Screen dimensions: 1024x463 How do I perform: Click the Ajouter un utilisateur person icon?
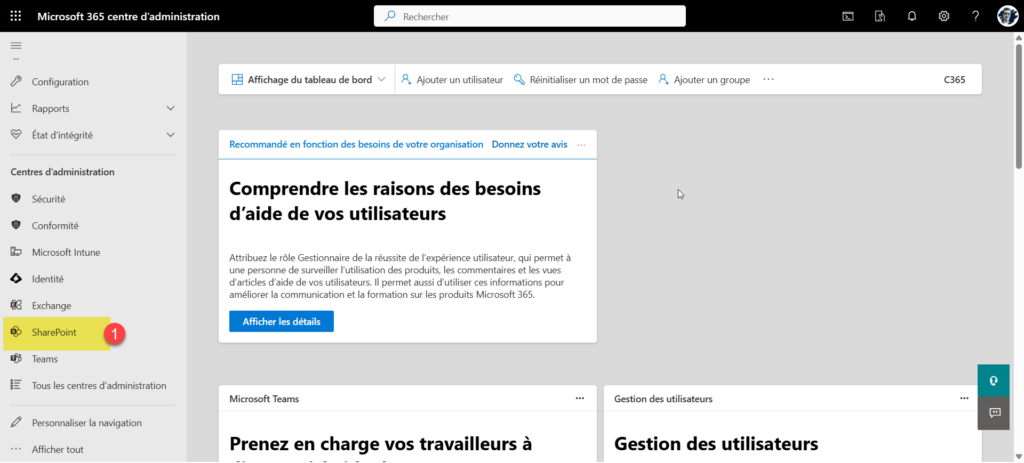click(x=406, y=80)
